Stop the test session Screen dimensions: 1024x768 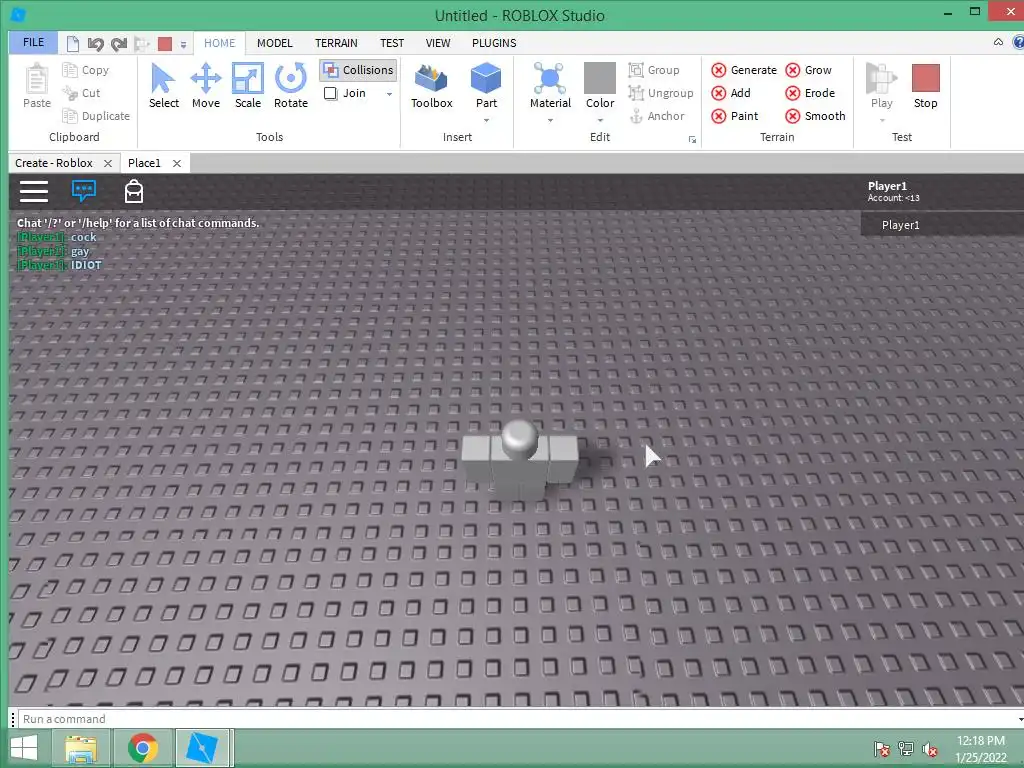pyautogui.click(x=925, y=86)
